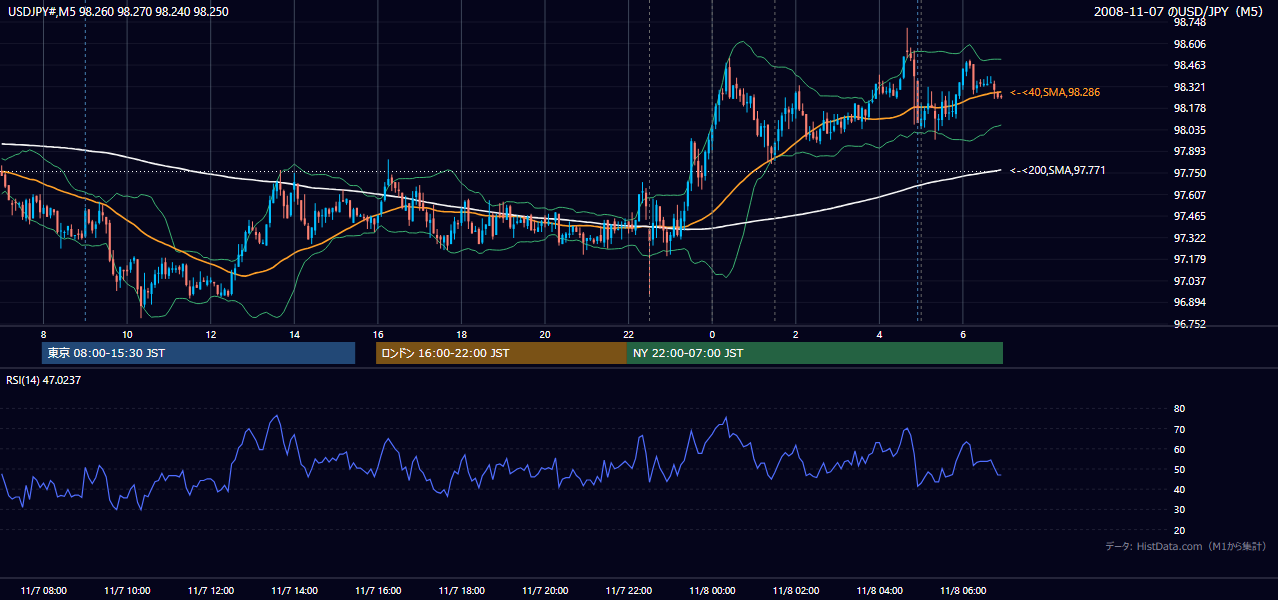Click the NY 22:00-07:00 JST session bar

coord(815,353)
